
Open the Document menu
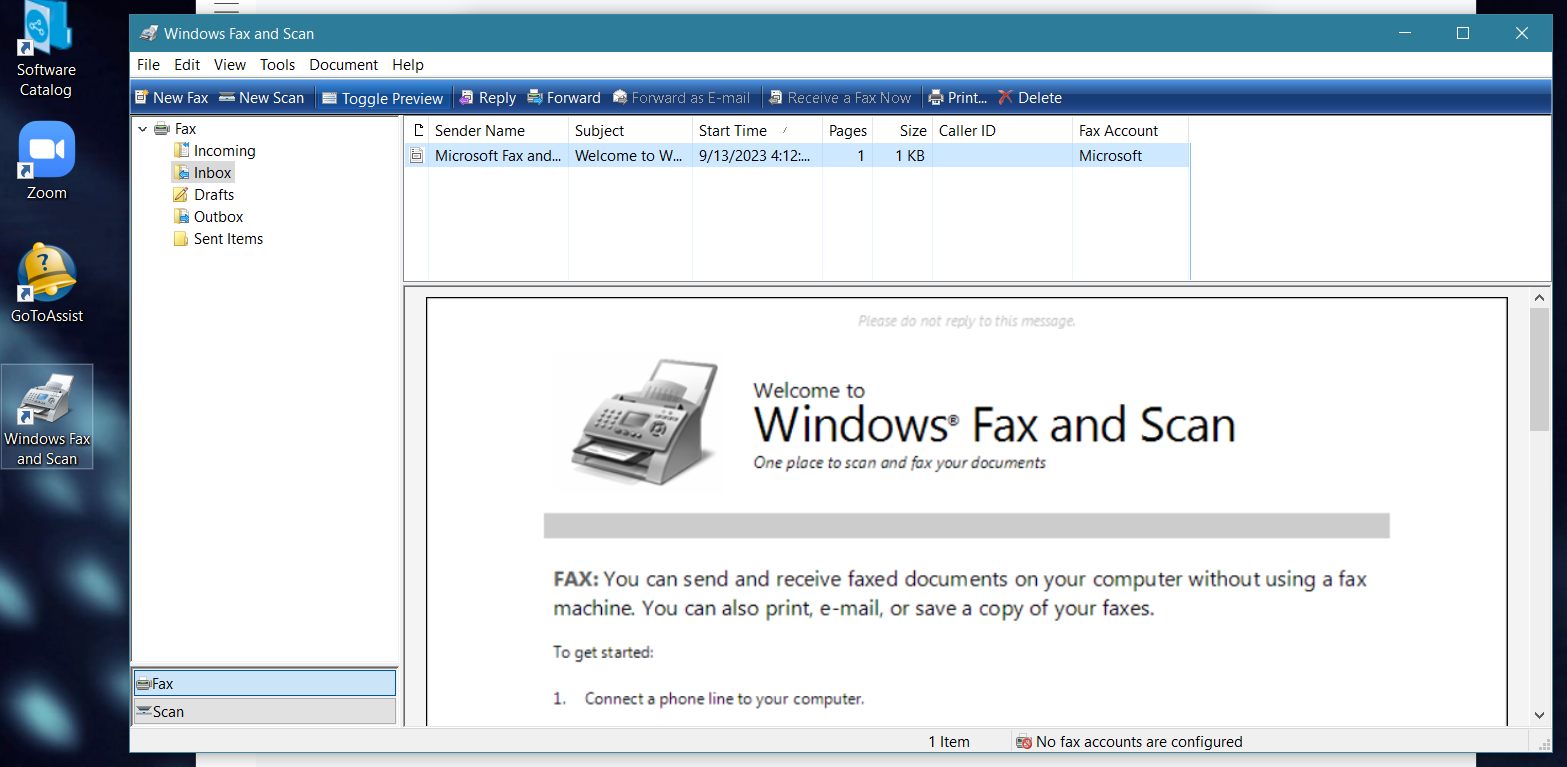click(x=344, y=65)
